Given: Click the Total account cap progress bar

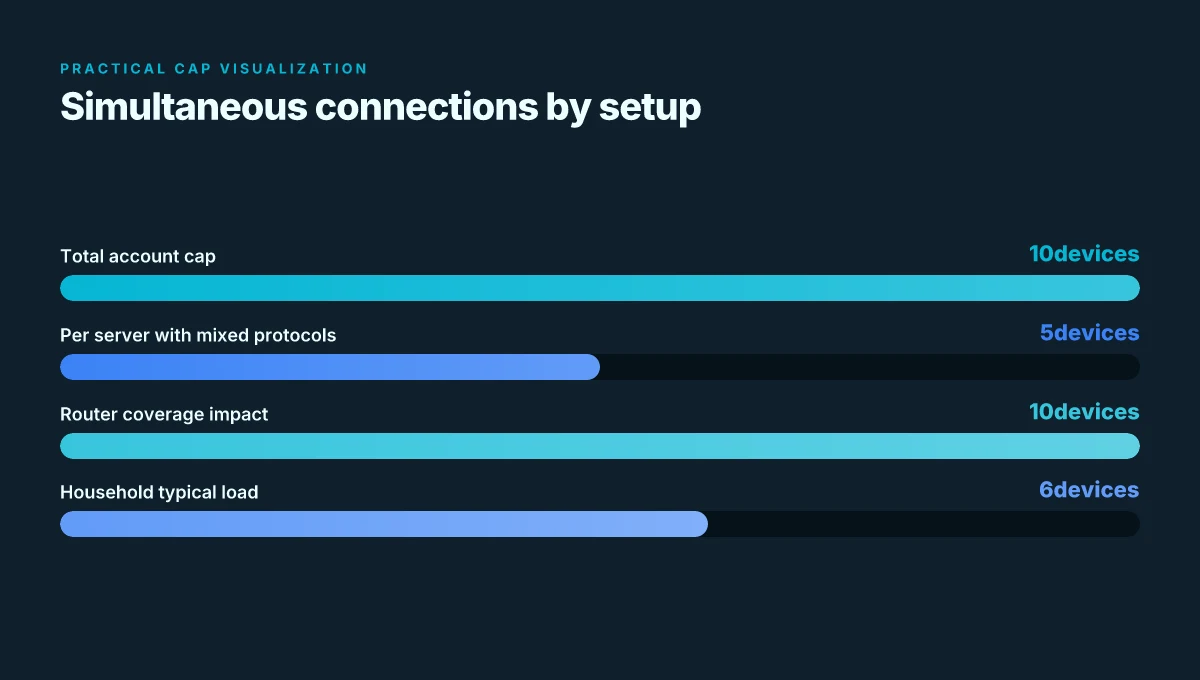Looking at the screenshot, I should point(600,288).
